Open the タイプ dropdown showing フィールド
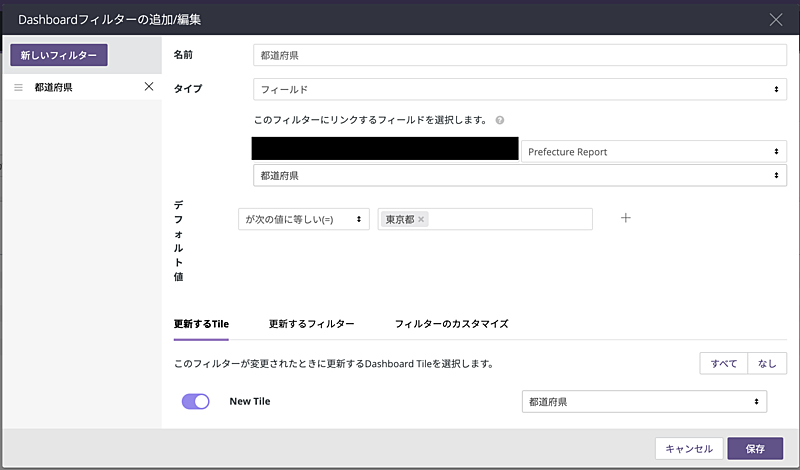Viewport: 800px width, 470px height. (x=520, y=89)
